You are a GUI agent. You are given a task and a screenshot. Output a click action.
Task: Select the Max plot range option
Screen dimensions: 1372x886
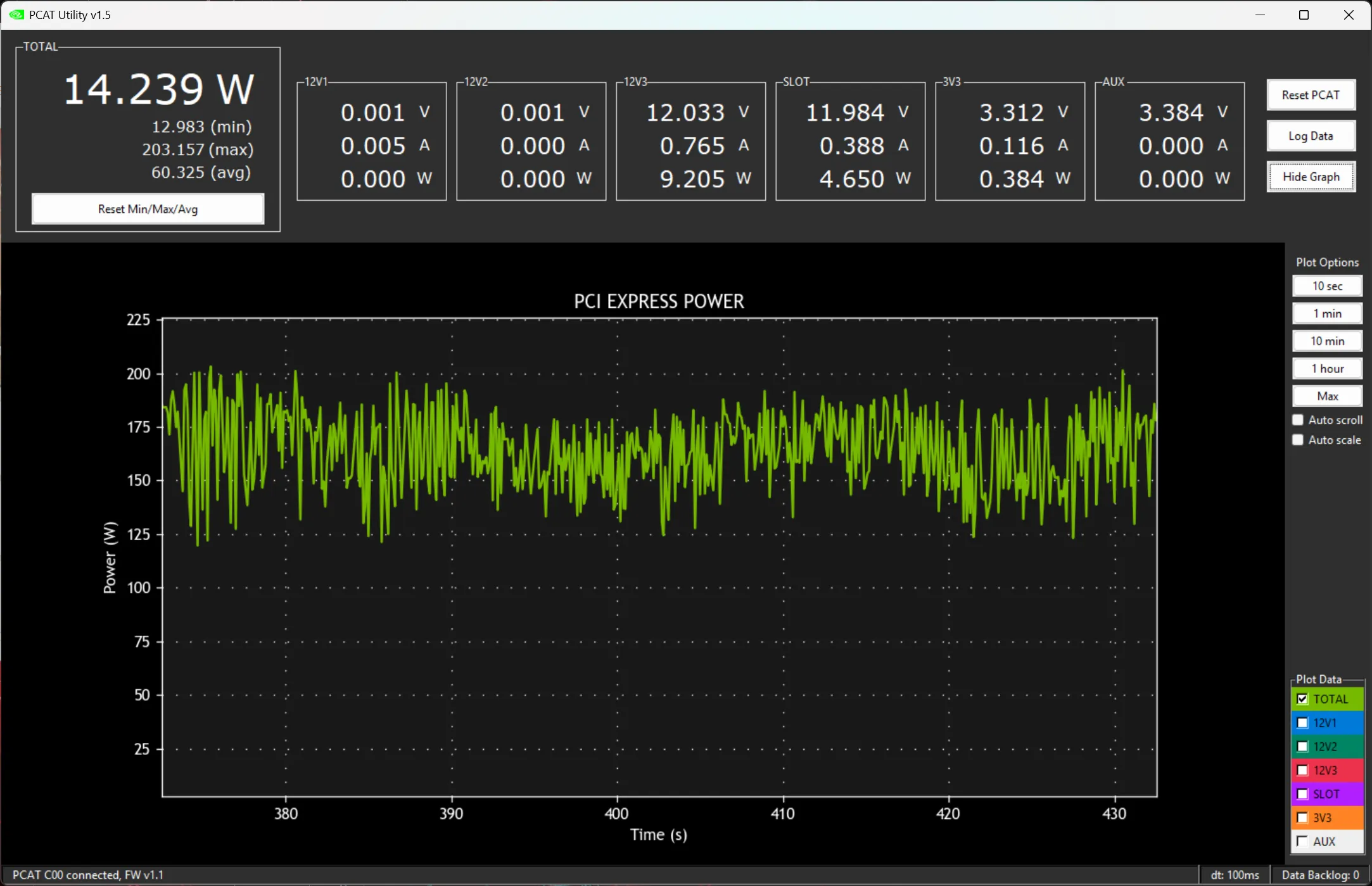pyautogui.click(x=1327, y=396)
